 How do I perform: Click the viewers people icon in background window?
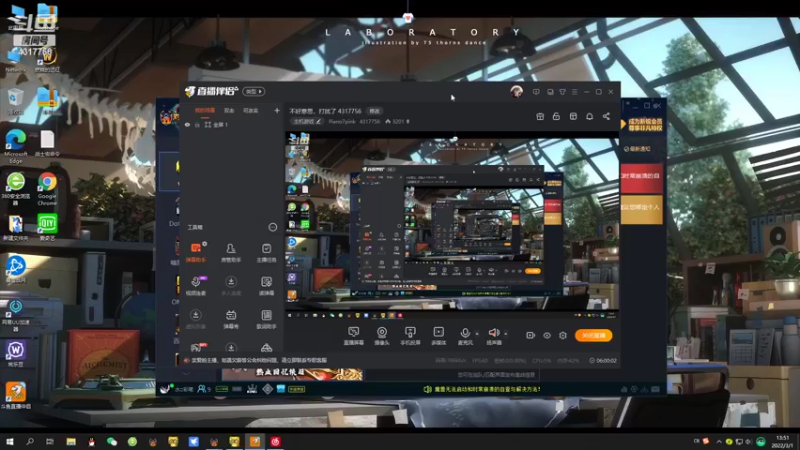click(x=204, y=389)
